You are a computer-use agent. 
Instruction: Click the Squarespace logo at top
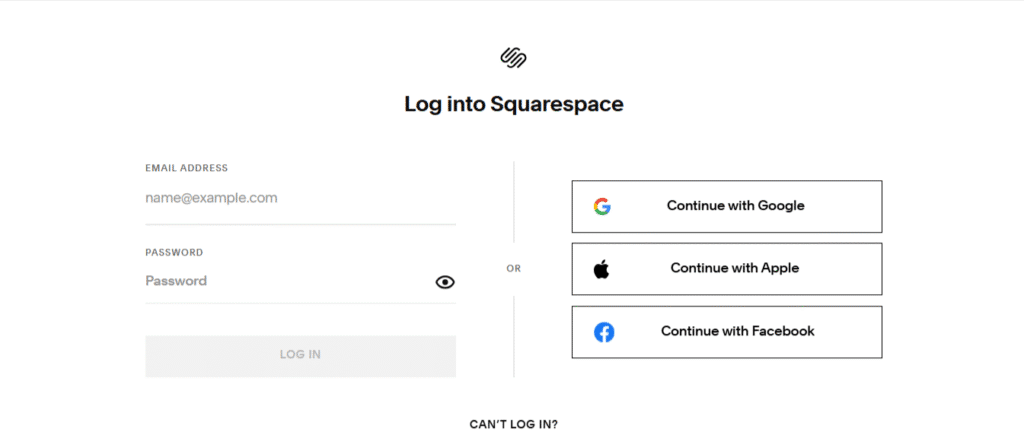[513, 58]
